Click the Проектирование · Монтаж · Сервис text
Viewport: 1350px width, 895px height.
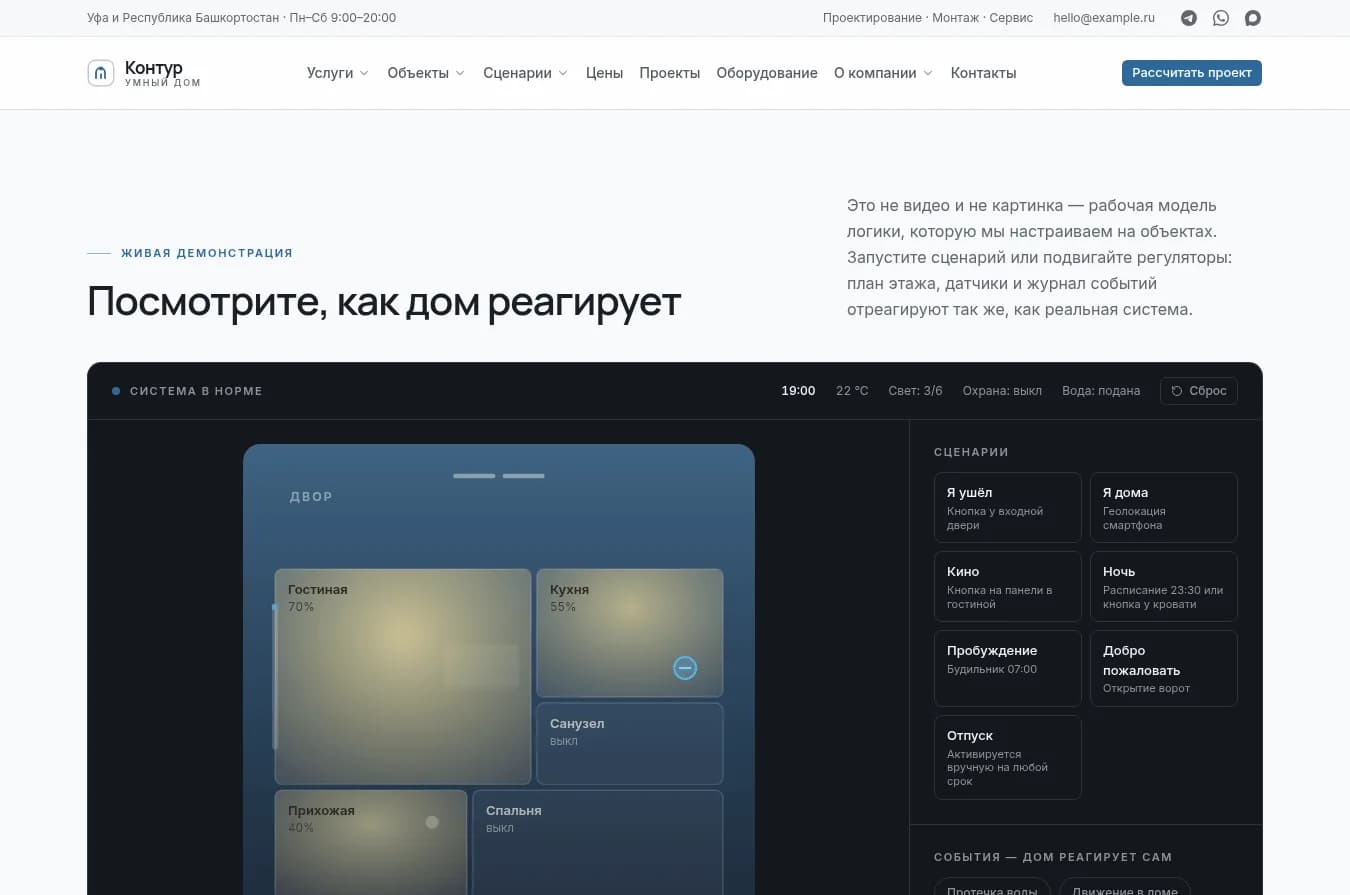tap(928, 18)
